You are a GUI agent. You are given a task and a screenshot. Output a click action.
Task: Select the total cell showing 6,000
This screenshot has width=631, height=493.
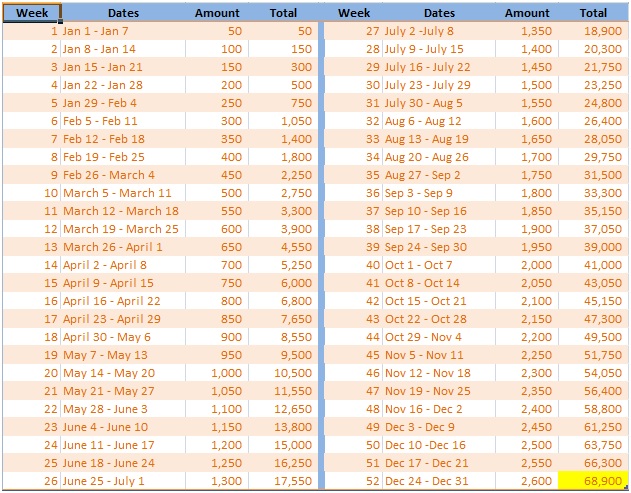[283, 283]
